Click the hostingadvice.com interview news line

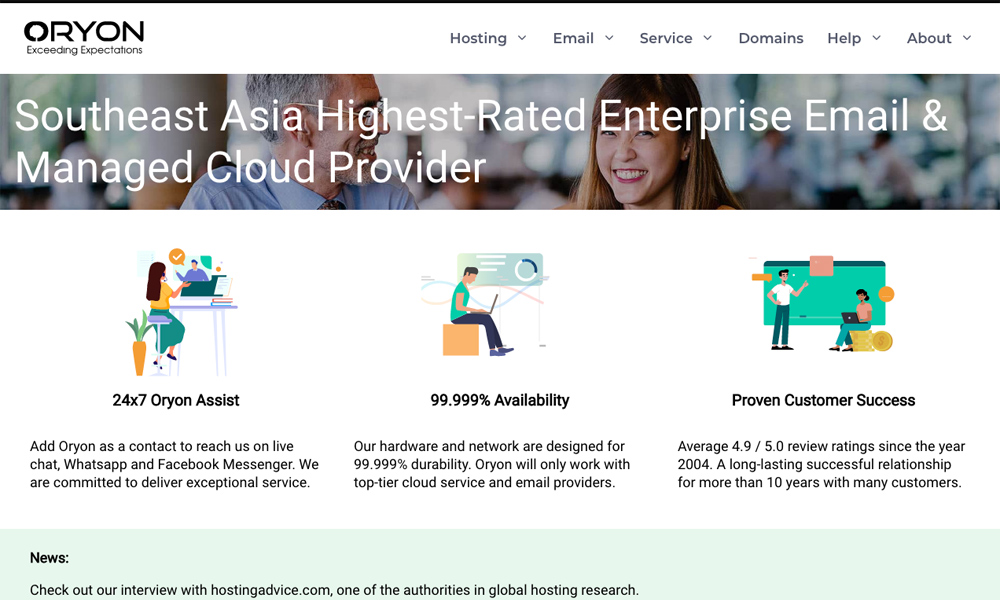(x=334, y=590)
